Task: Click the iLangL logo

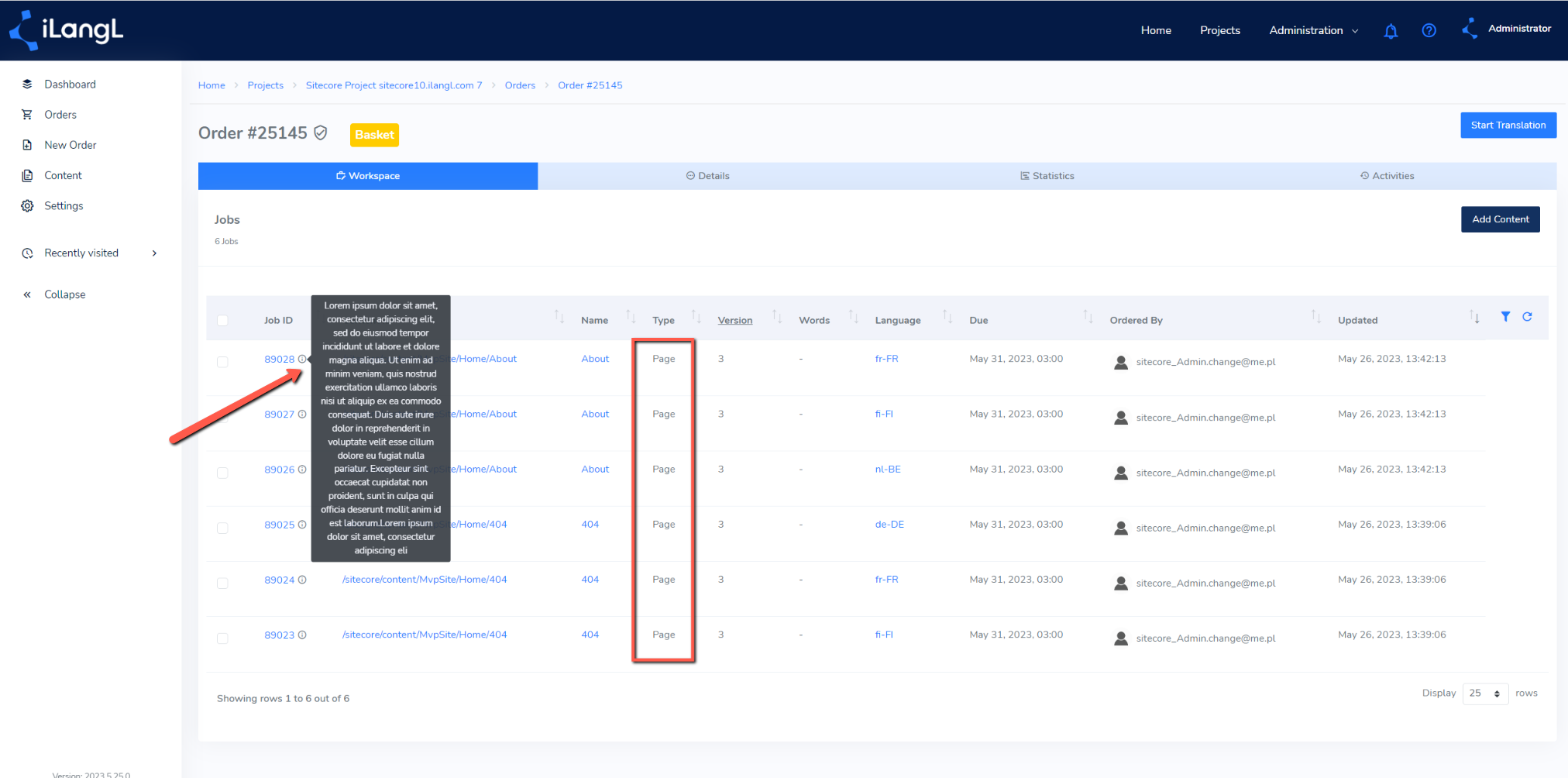Action: pyautogui.click(x=66, y=30)
